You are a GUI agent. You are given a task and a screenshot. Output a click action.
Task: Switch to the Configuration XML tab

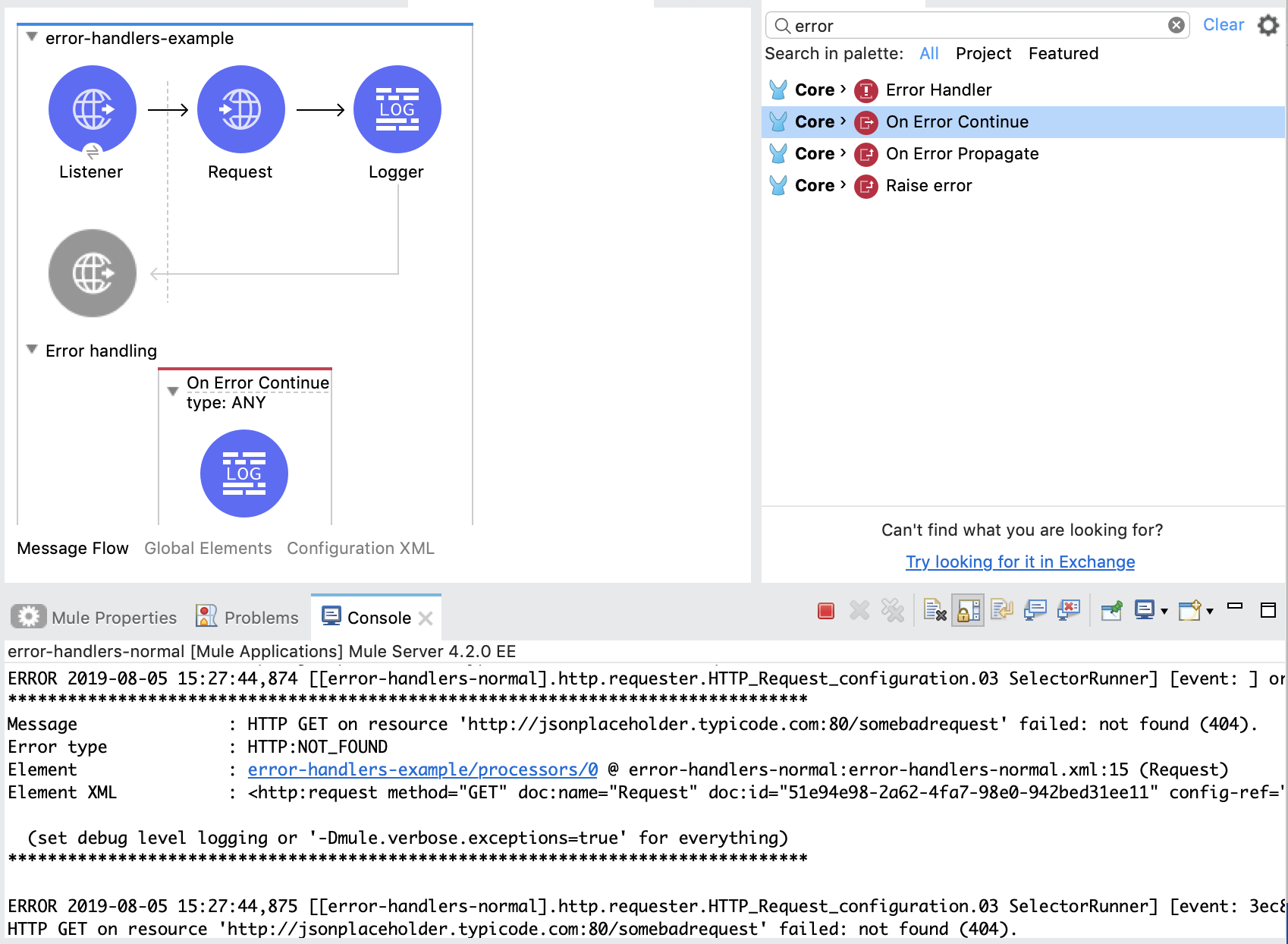(x=360, y=549)
